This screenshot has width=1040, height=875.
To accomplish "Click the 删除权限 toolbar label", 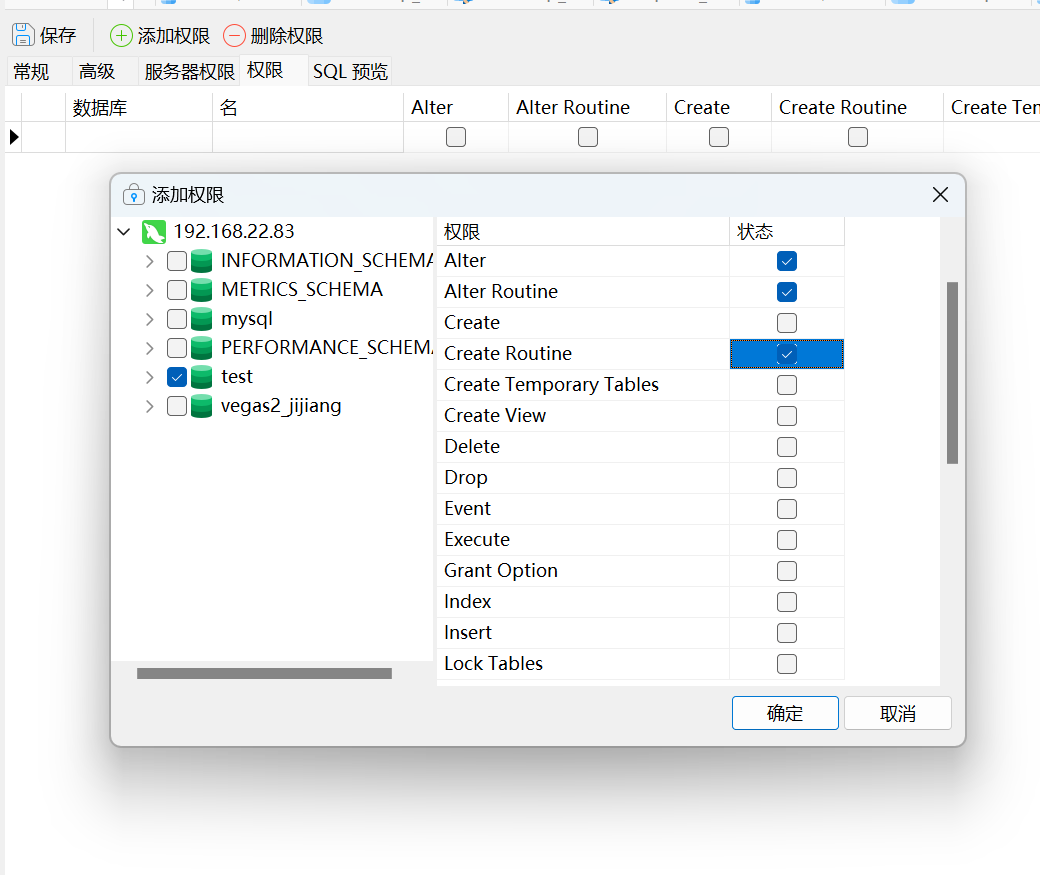I will (x=287, y=35).
